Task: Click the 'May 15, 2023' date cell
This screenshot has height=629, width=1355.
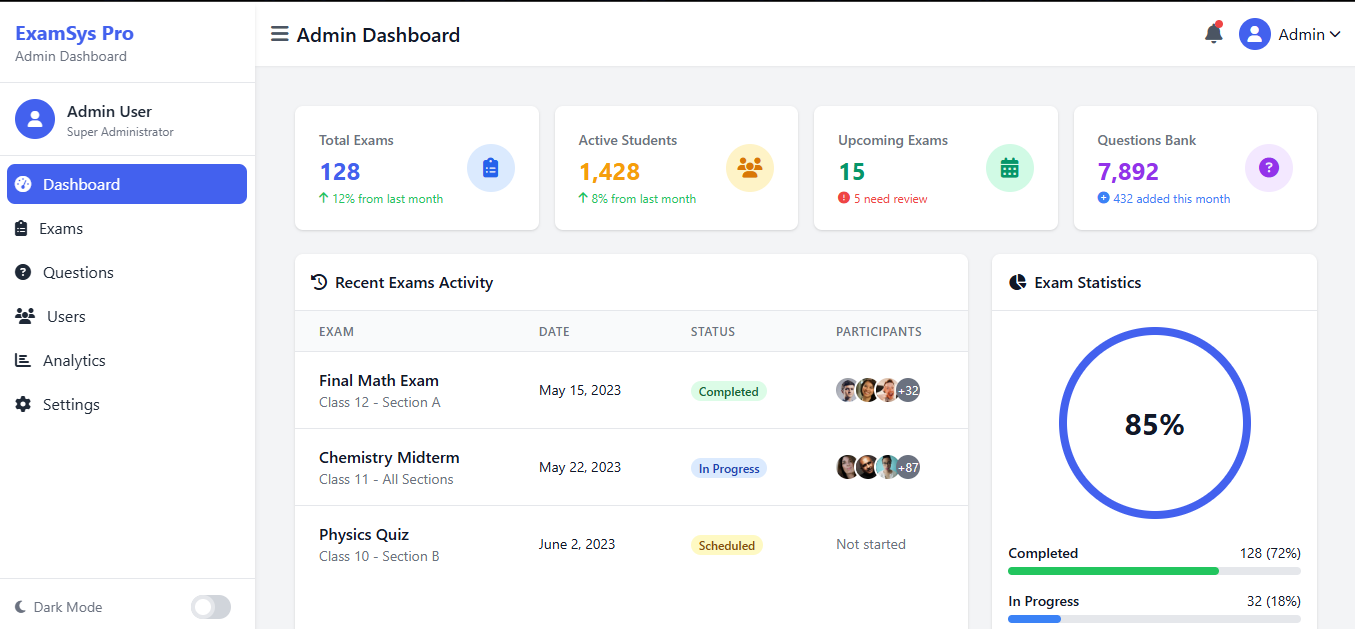Action: pyautogui.click(x=580, y=390)
